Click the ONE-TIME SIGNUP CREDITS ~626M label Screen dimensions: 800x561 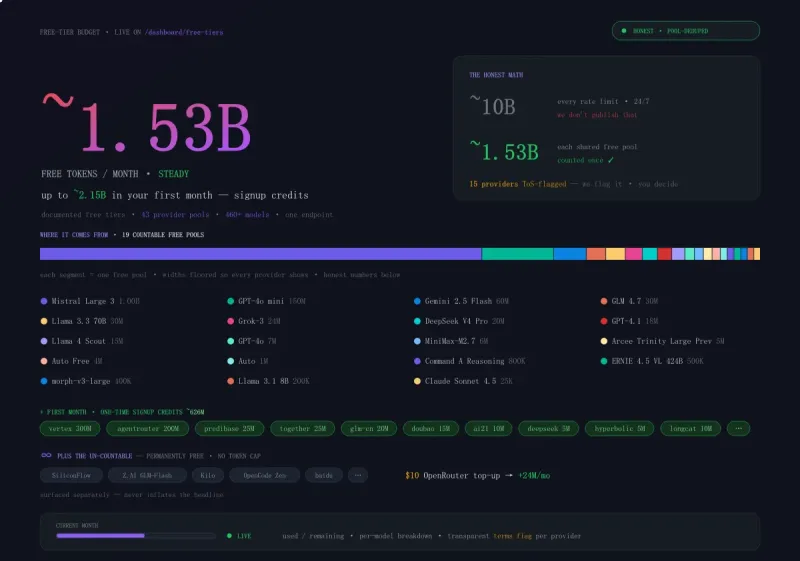click(x=152, y=412)
